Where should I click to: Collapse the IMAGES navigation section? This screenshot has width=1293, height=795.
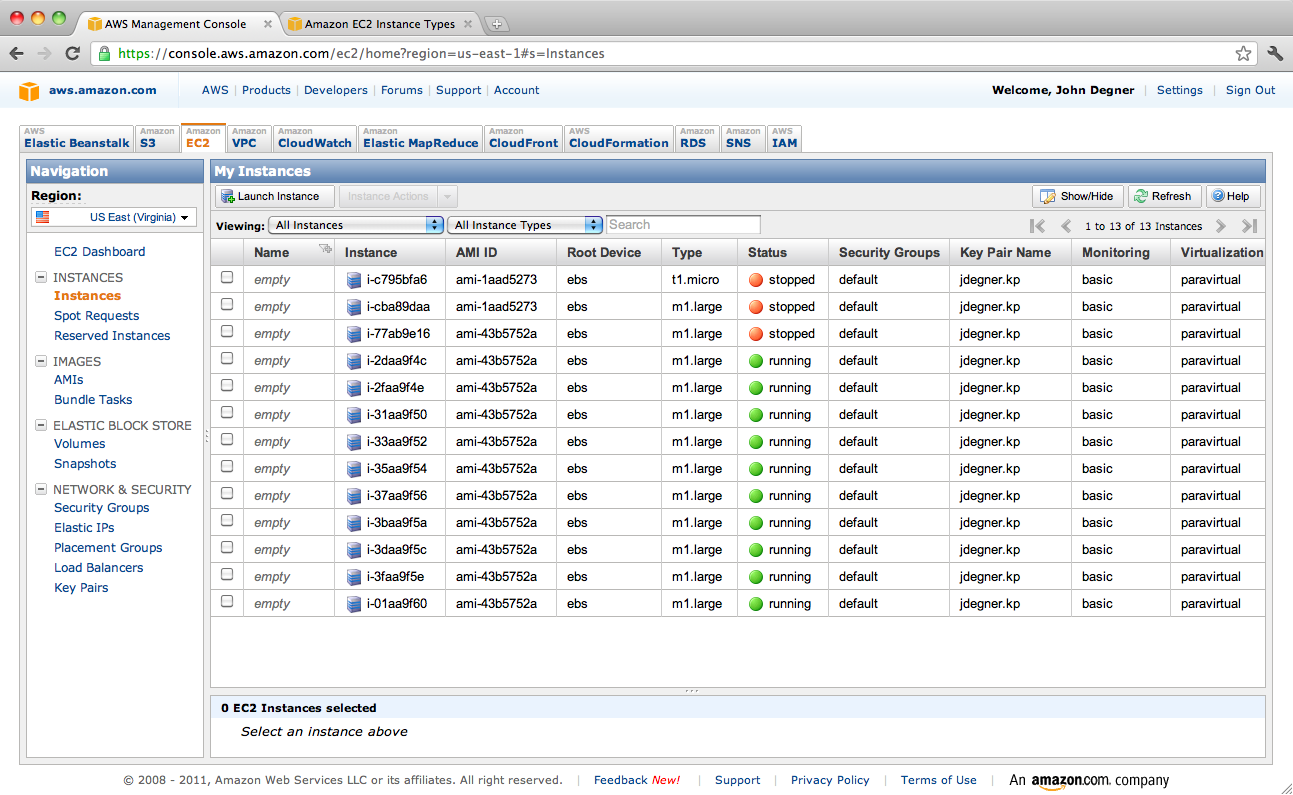tap(41, 362)
